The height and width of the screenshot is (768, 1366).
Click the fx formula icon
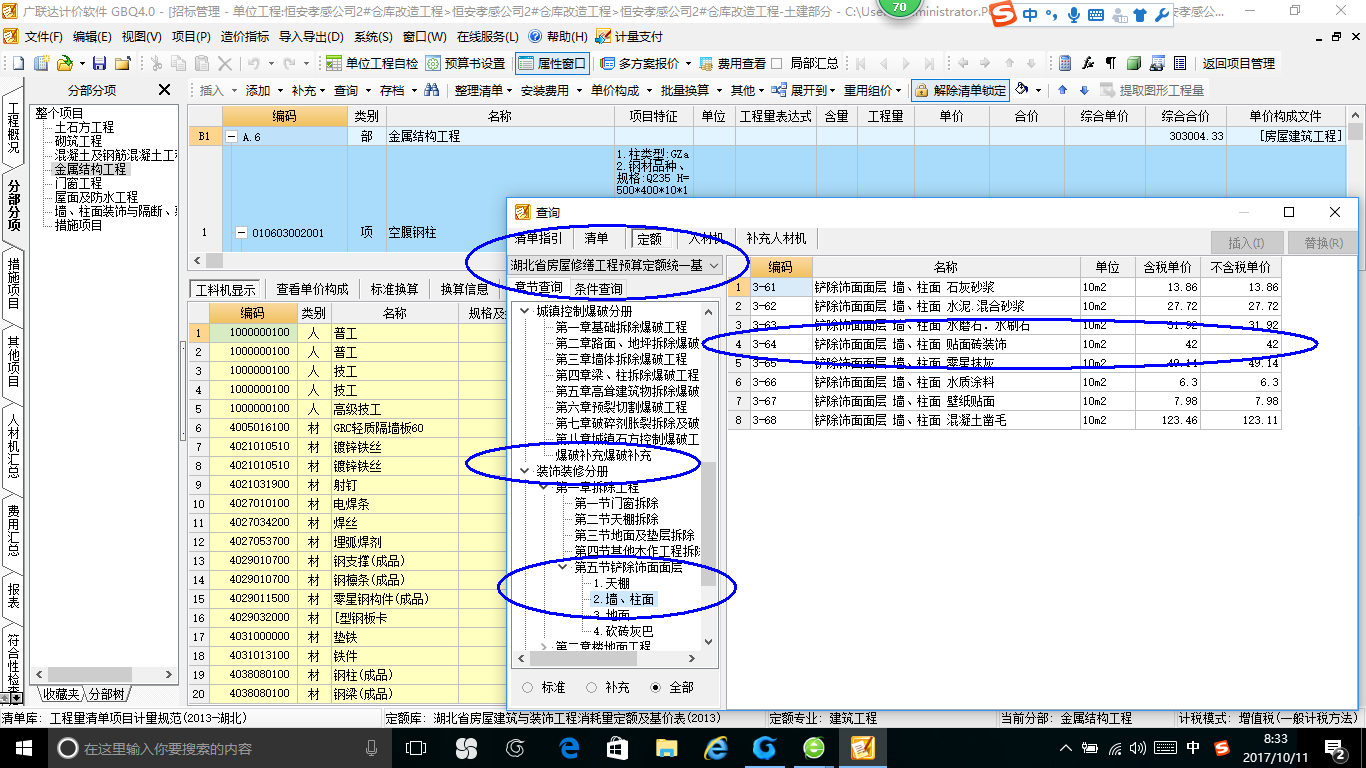tap(1088, 63)
